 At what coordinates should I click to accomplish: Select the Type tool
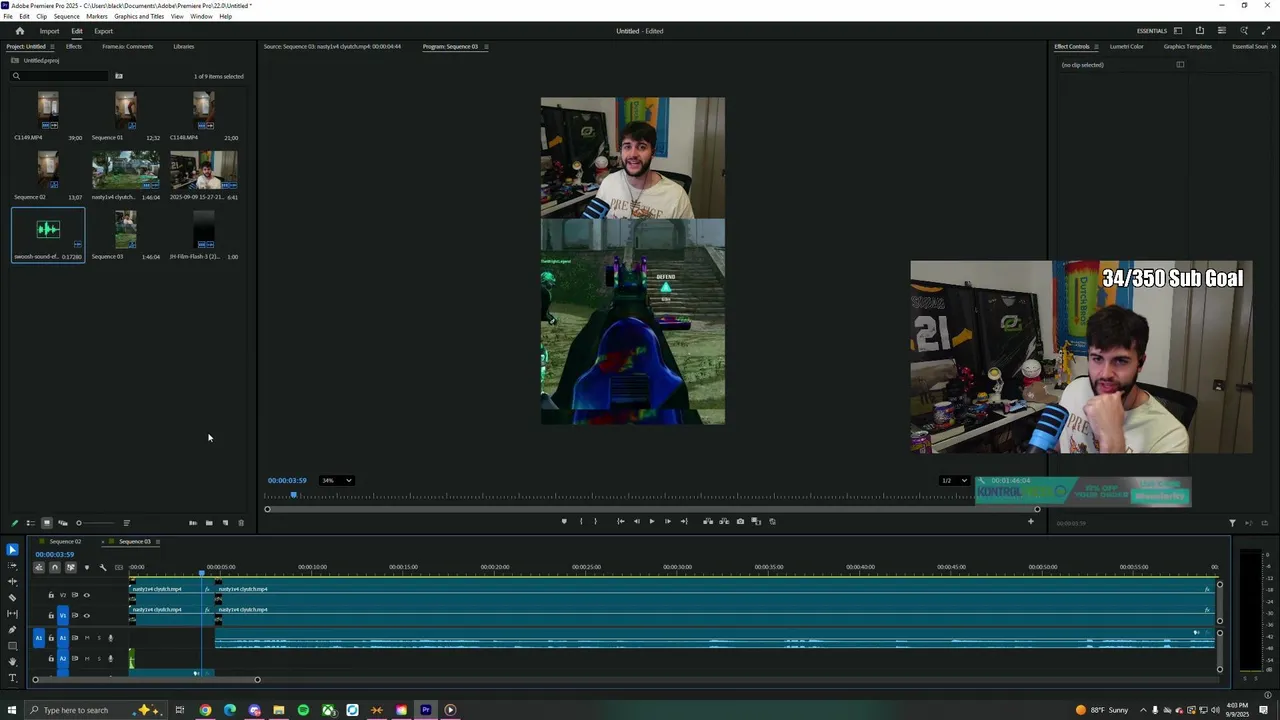point(12,678)
